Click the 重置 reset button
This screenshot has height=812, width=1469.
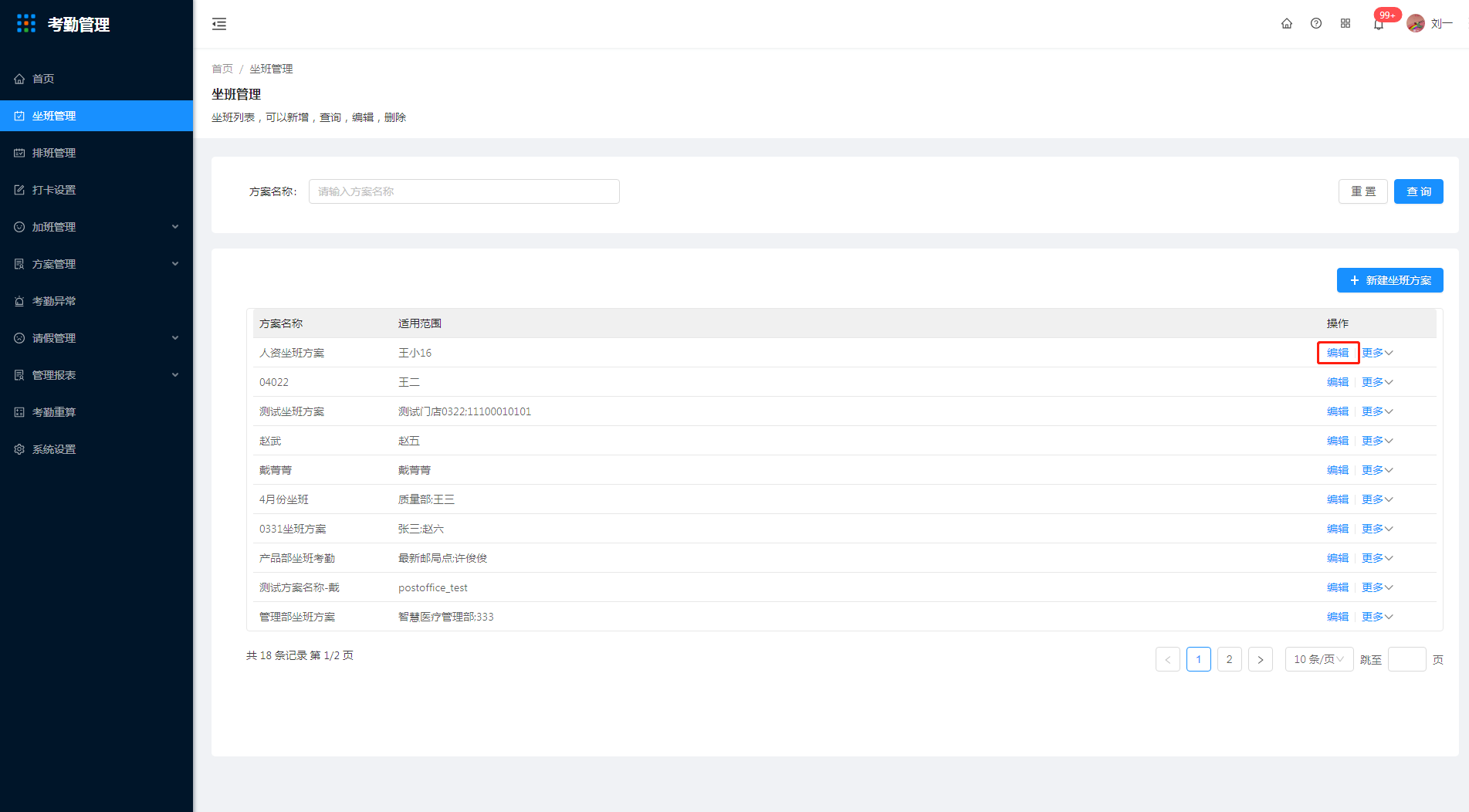tap(1363, 191)
